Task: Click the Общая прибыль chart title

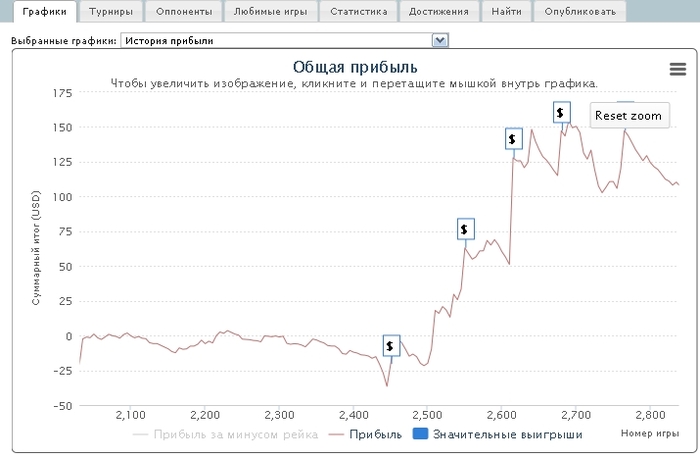Action: [355, 67]
